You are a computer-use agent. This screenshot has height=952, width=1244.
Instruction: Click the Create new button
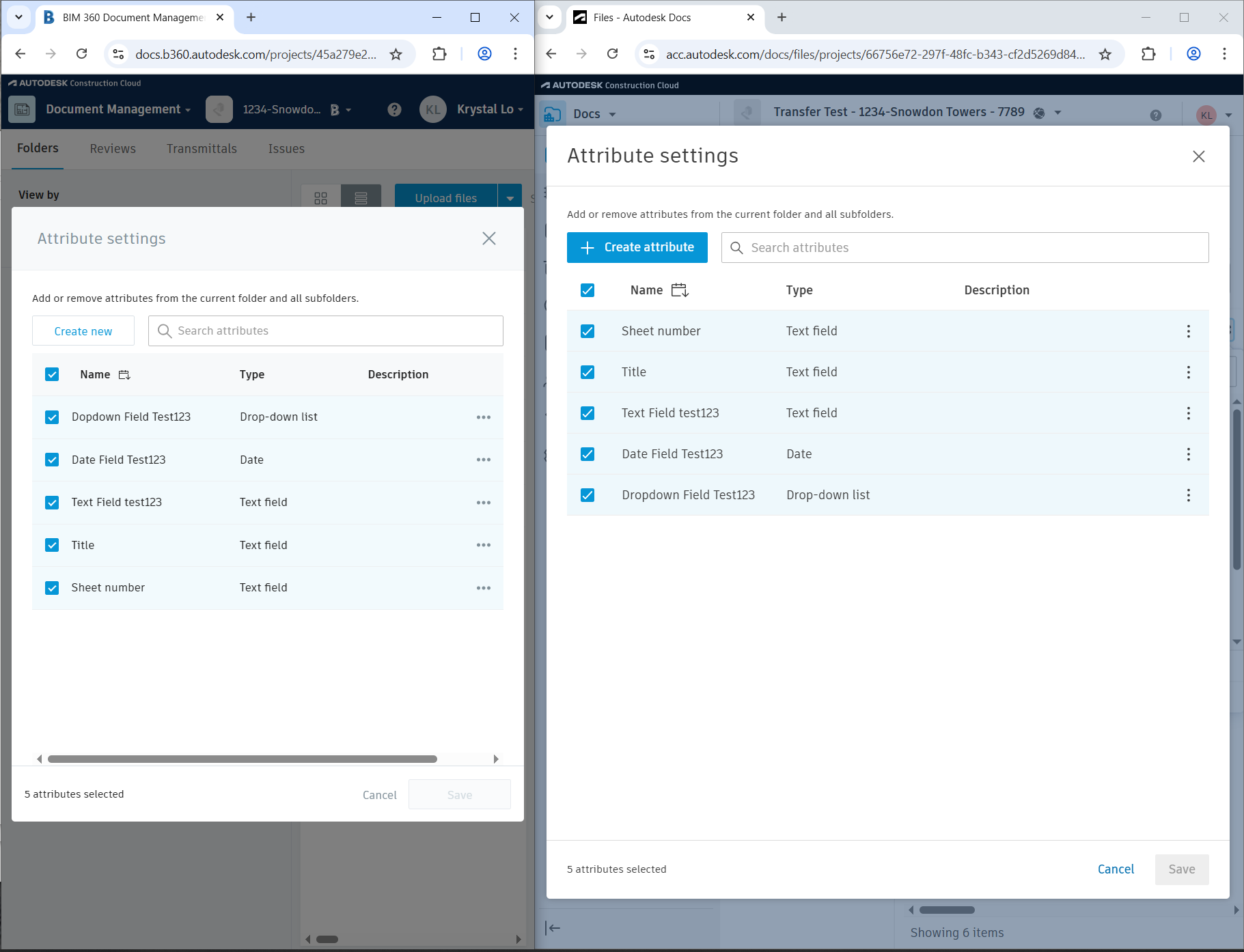click(x=83, y=331)
